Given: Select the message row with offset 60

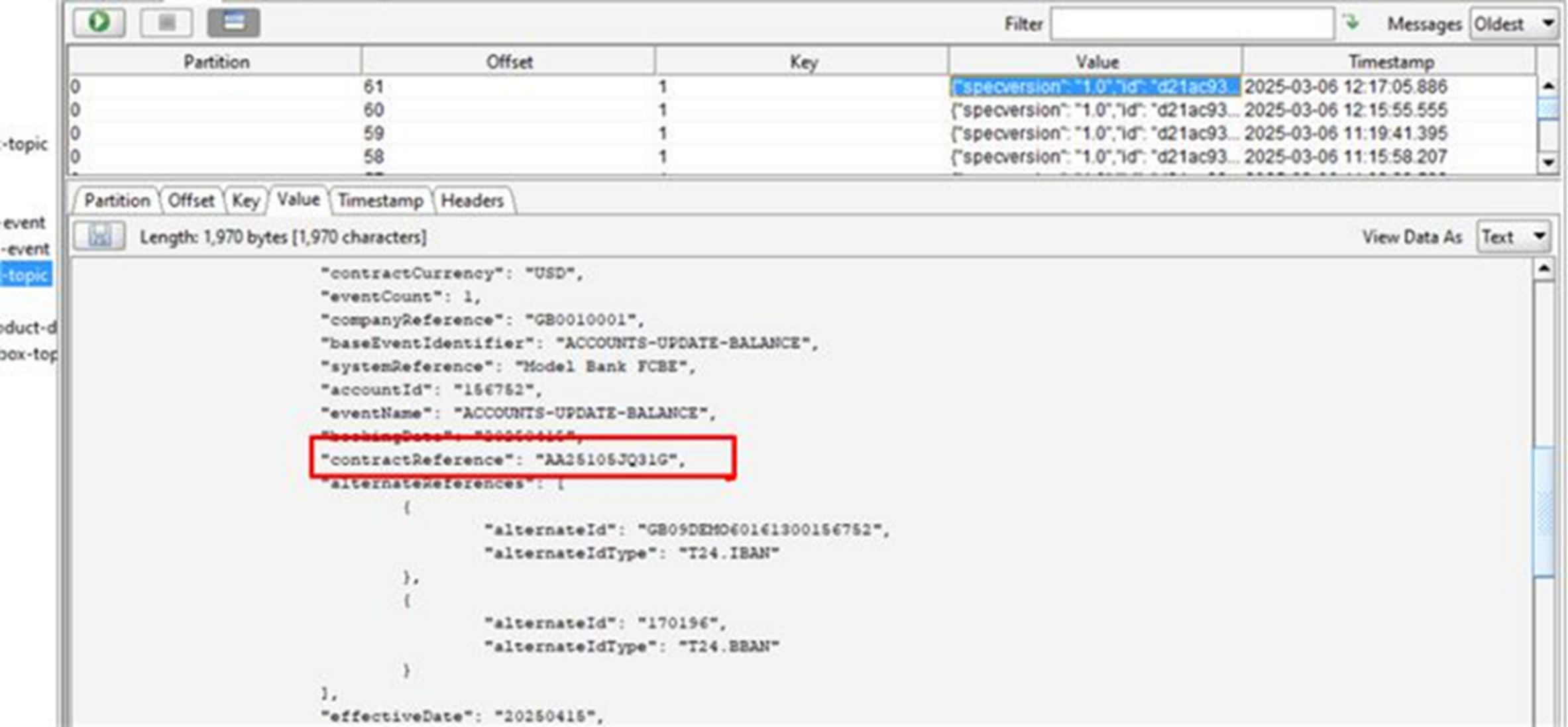Looking at the screenshot, I should pos(508,110).
